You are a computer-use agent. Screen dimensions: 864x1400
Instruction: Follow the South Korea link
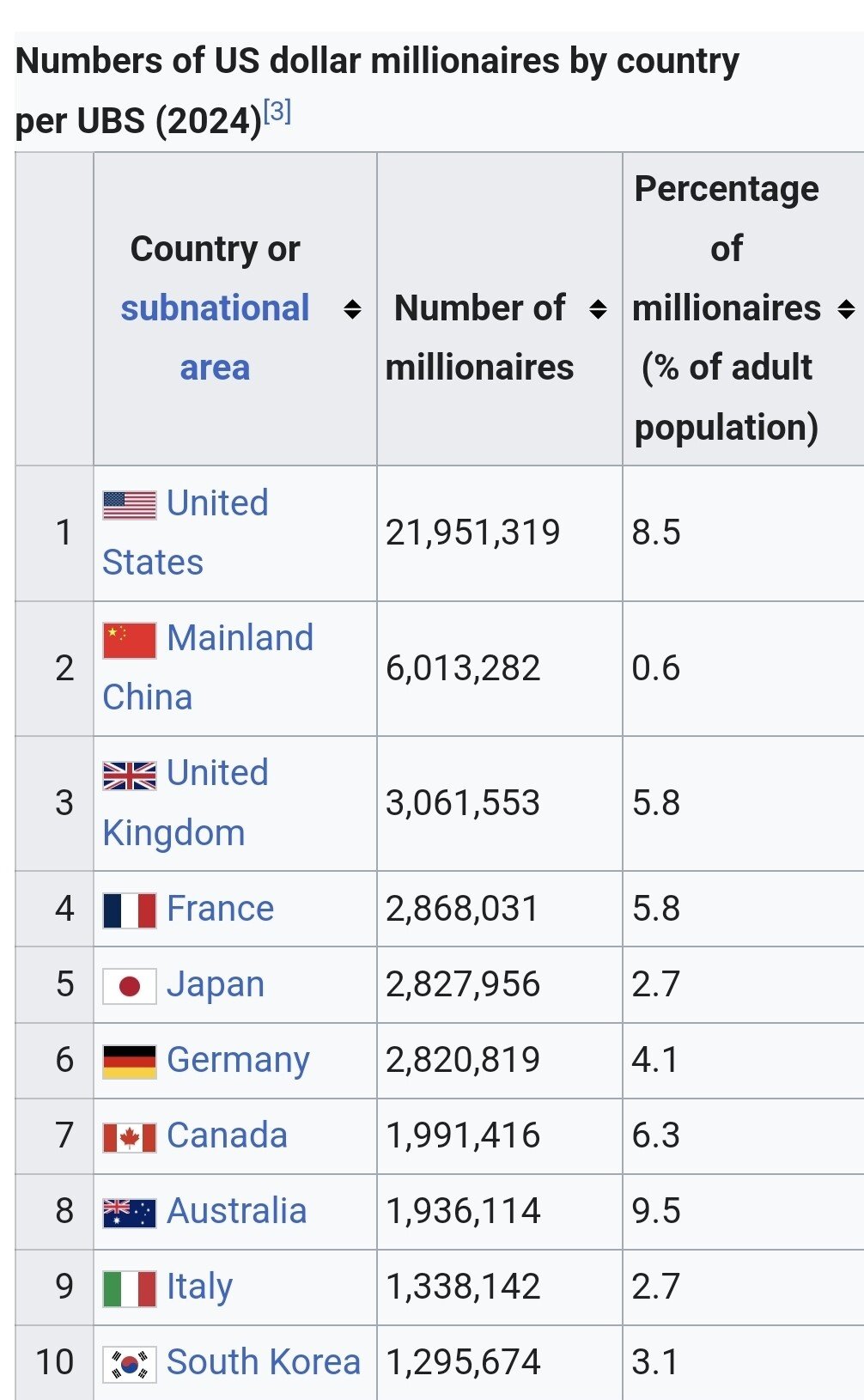pos(263,1362)
